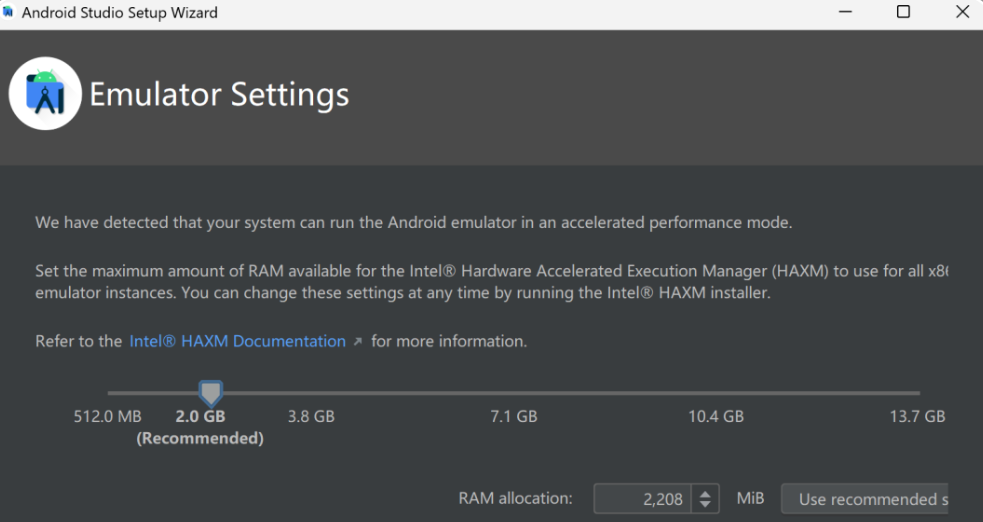This screenshot has width=983, height=522.
Task: Set slider to the 10.4 GB mark
Action: coord(716,393)
